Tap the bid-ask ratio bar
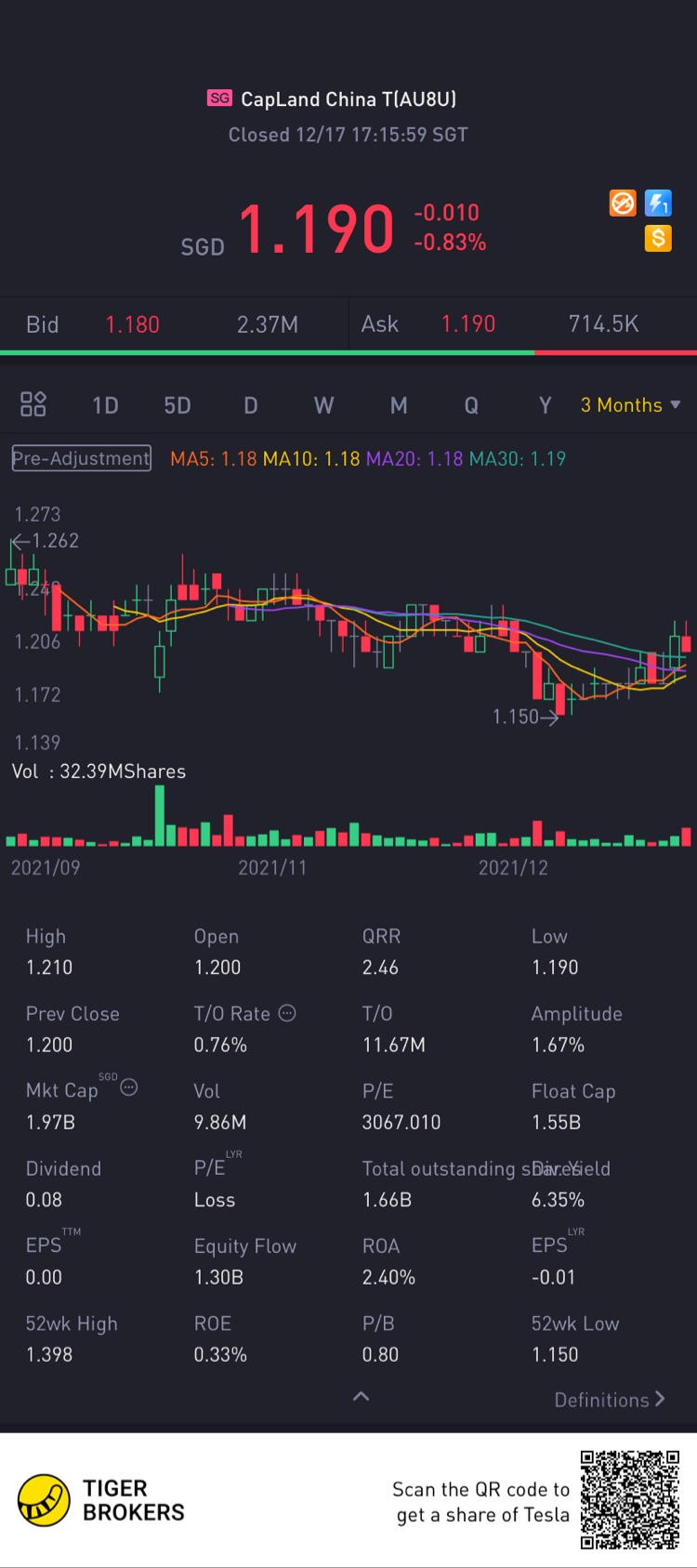 pos(348,353)
